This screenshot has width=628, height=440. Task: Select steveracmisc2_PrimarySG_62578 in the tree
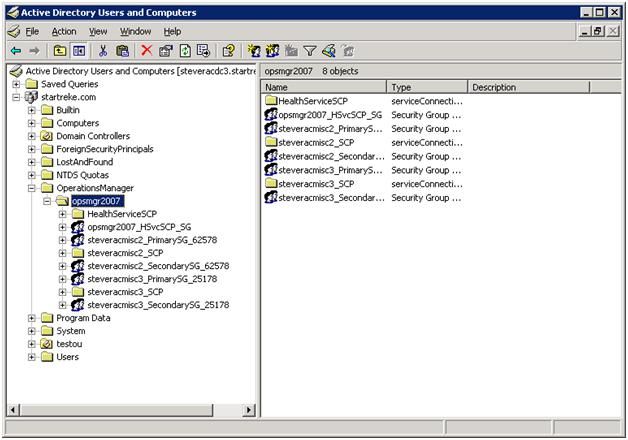(152, 240)
